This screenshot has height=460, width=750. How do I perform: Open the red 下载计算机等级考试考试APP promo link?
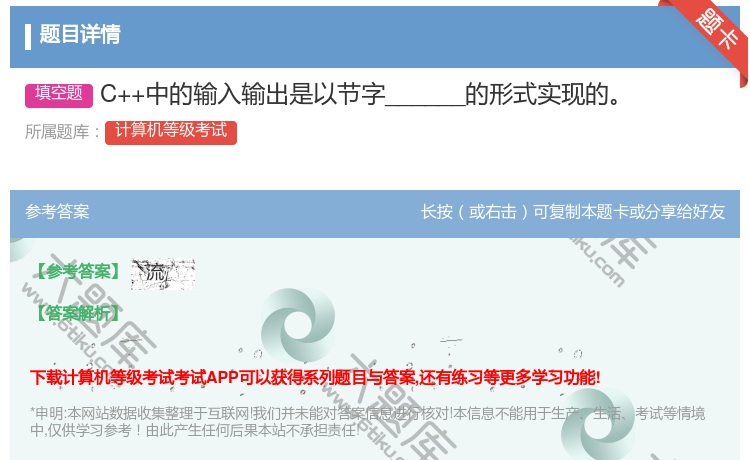point(315,378)
